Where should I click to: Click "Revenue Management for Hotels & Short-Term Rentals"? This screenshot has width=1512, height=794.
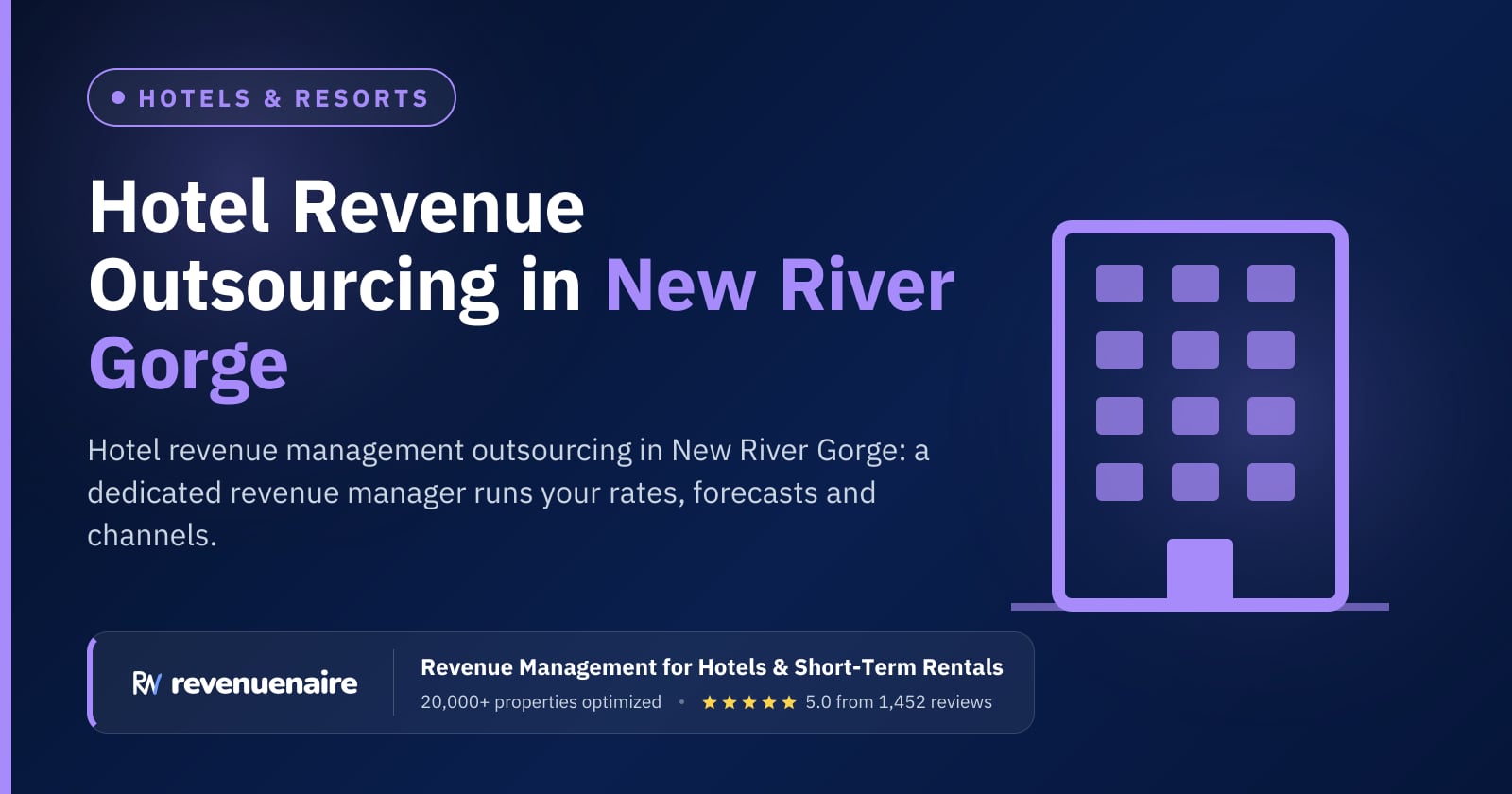[x=712, y=667]
